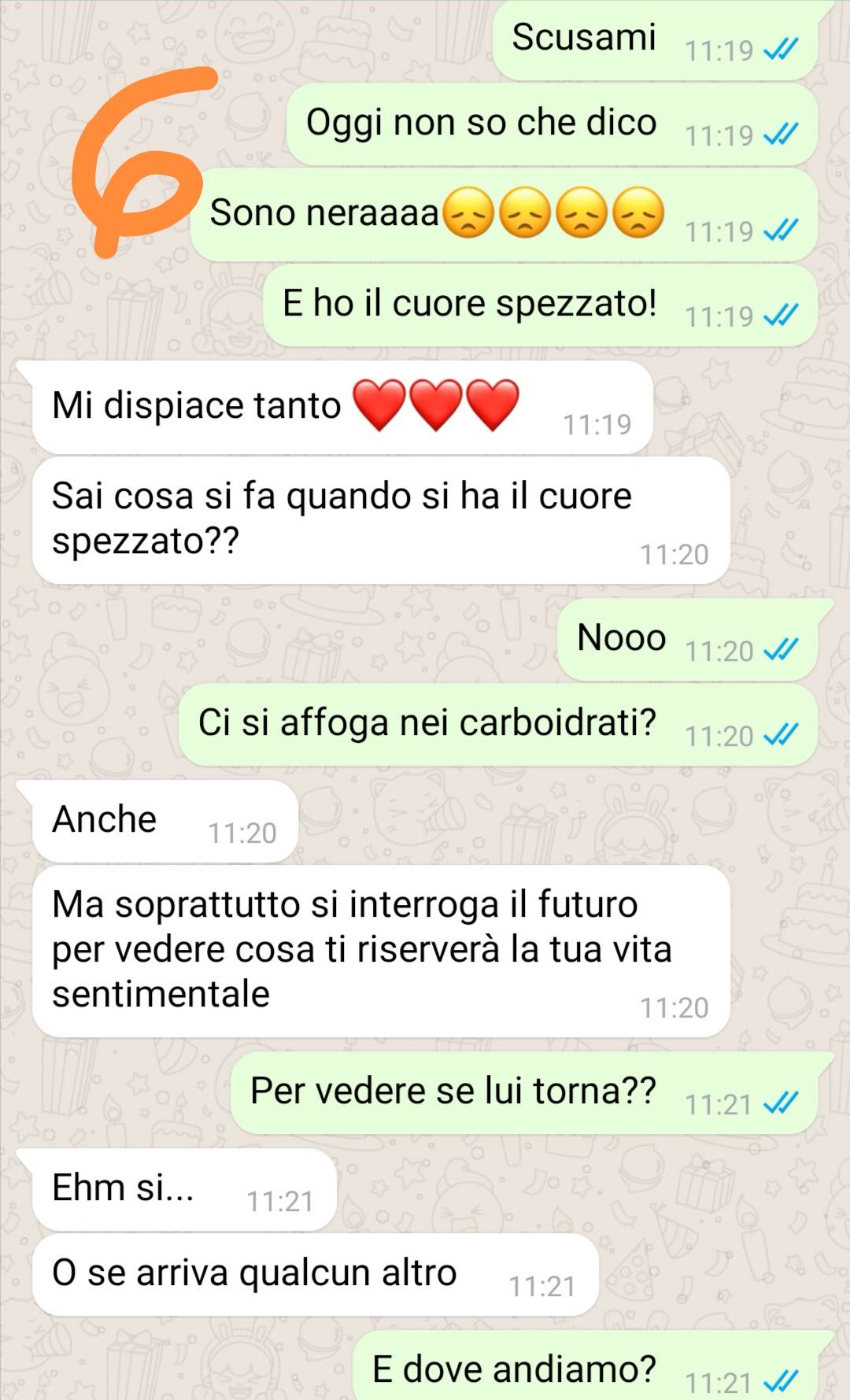Tap the read ticks on 'Per vedere se lui torna??'
The image size is (850, 1400).
[782, 1104]
